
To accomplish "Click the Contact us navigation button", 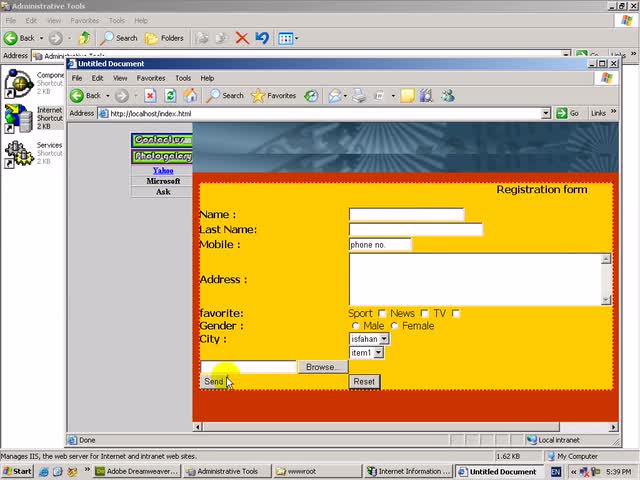I will point(162,140).
